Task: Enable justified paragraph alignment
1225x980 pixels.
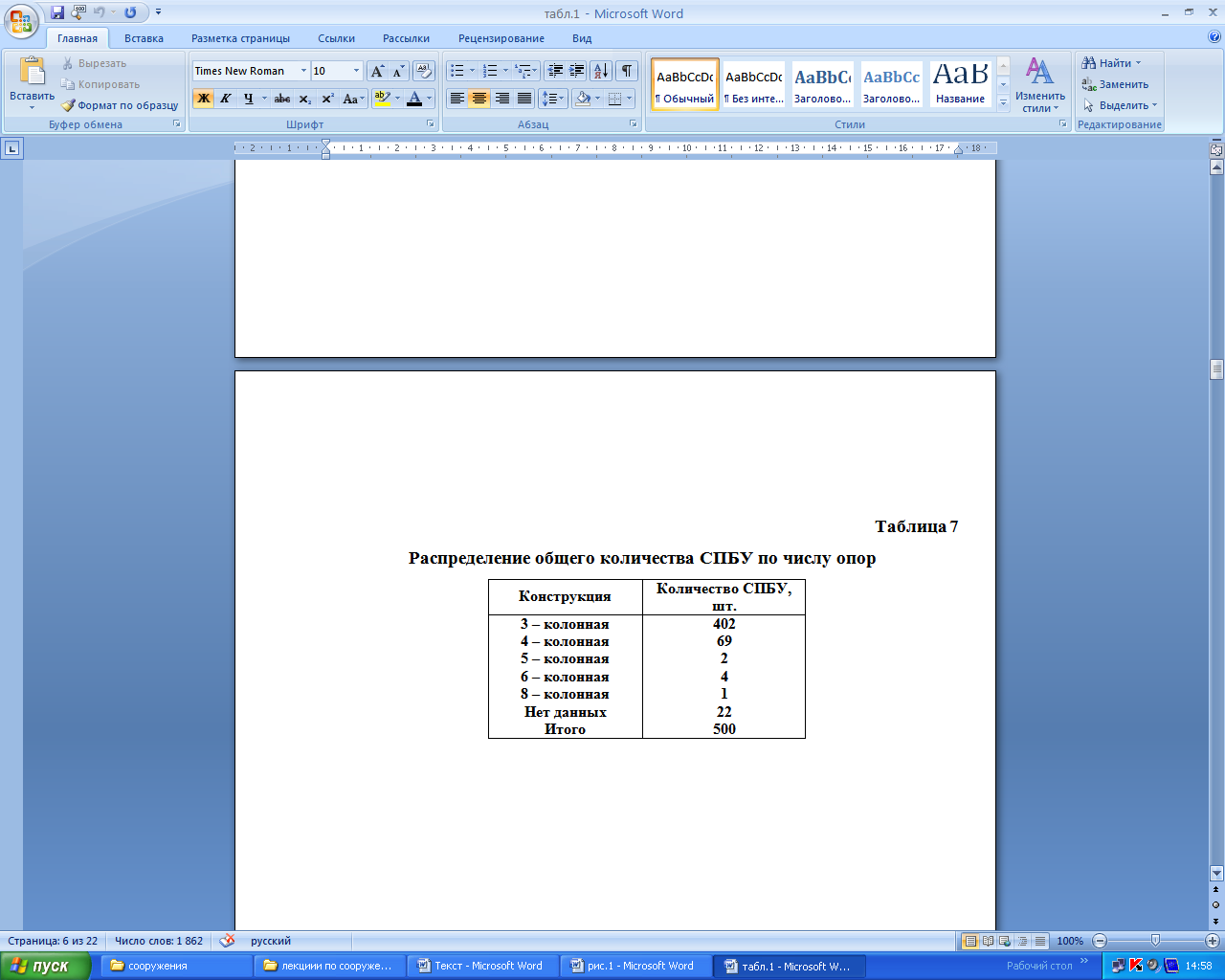Action: pos(524,99)
